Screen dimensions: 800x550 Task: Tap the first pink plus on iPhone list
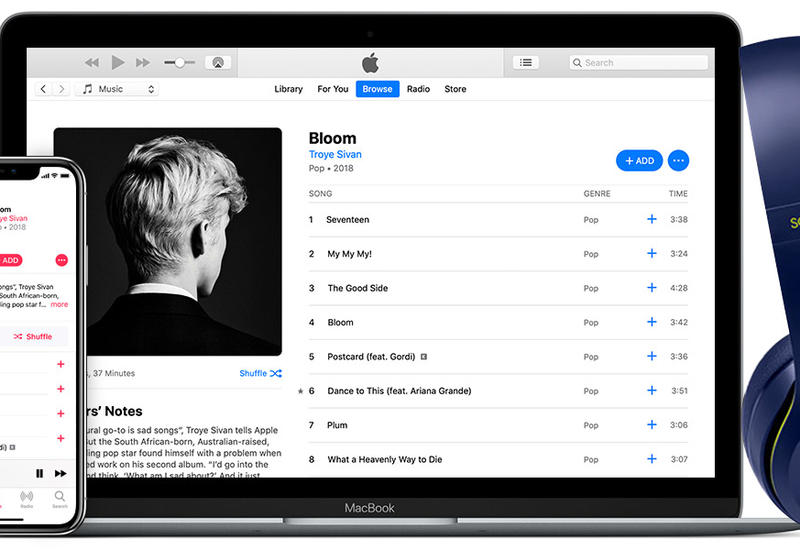click(x=61, y=364)
